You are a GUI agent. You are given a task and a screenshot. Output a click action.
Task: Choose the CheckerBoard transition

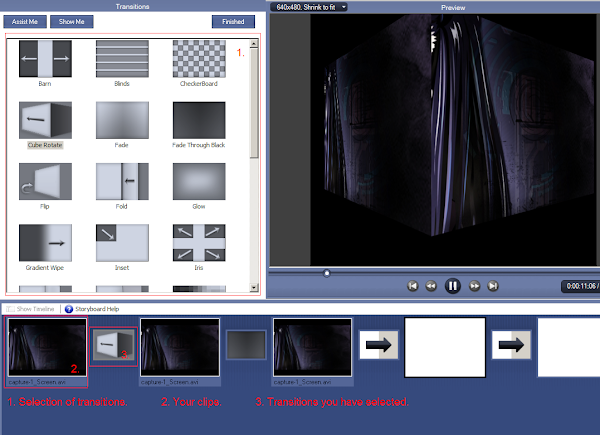tap(199, 59)
